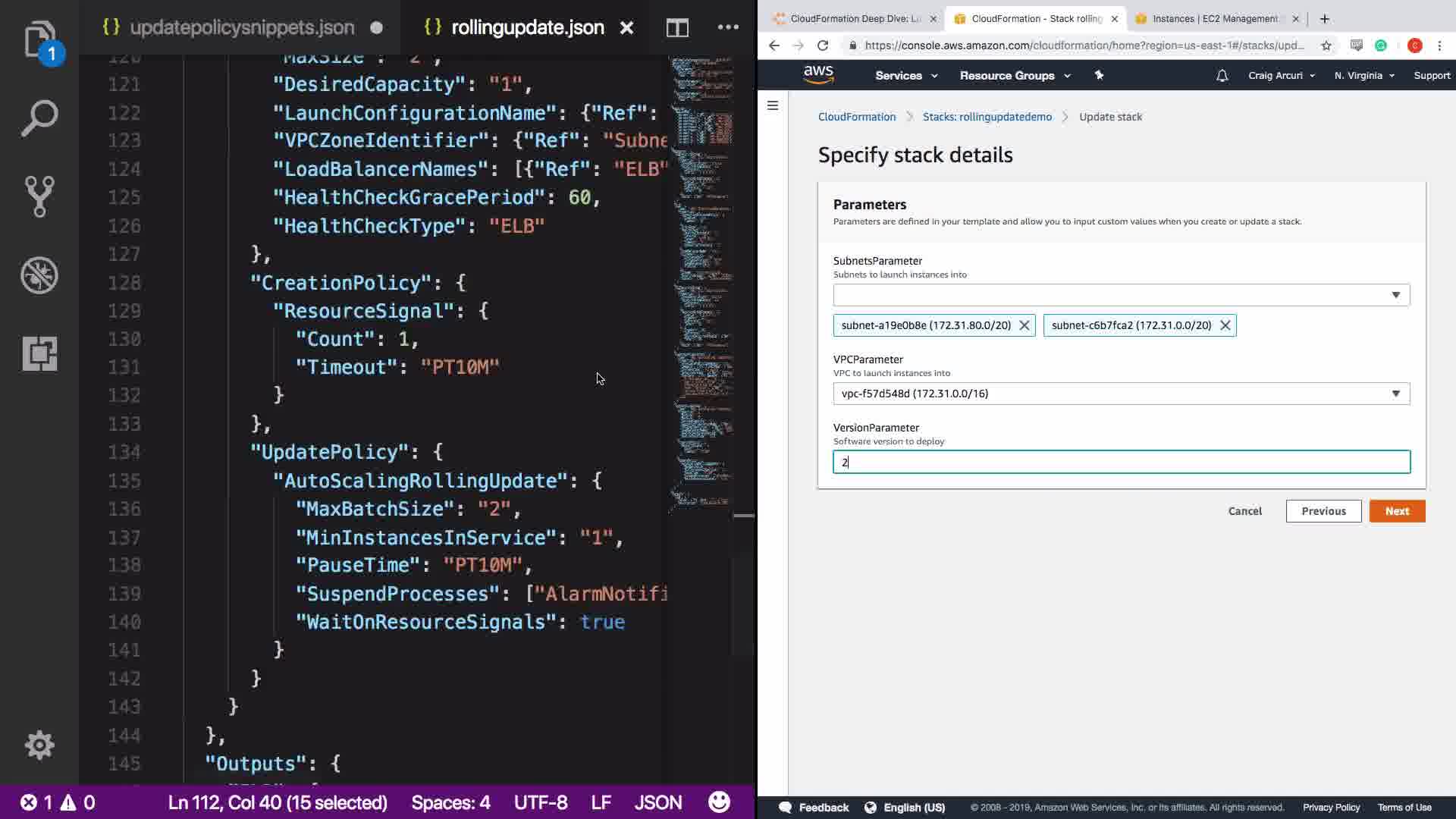Image resolution: width=1456 pixels, height=819 pixels.
Task: Toggle the AWS console side menu hamburger
Action: [x=773, y=105]
